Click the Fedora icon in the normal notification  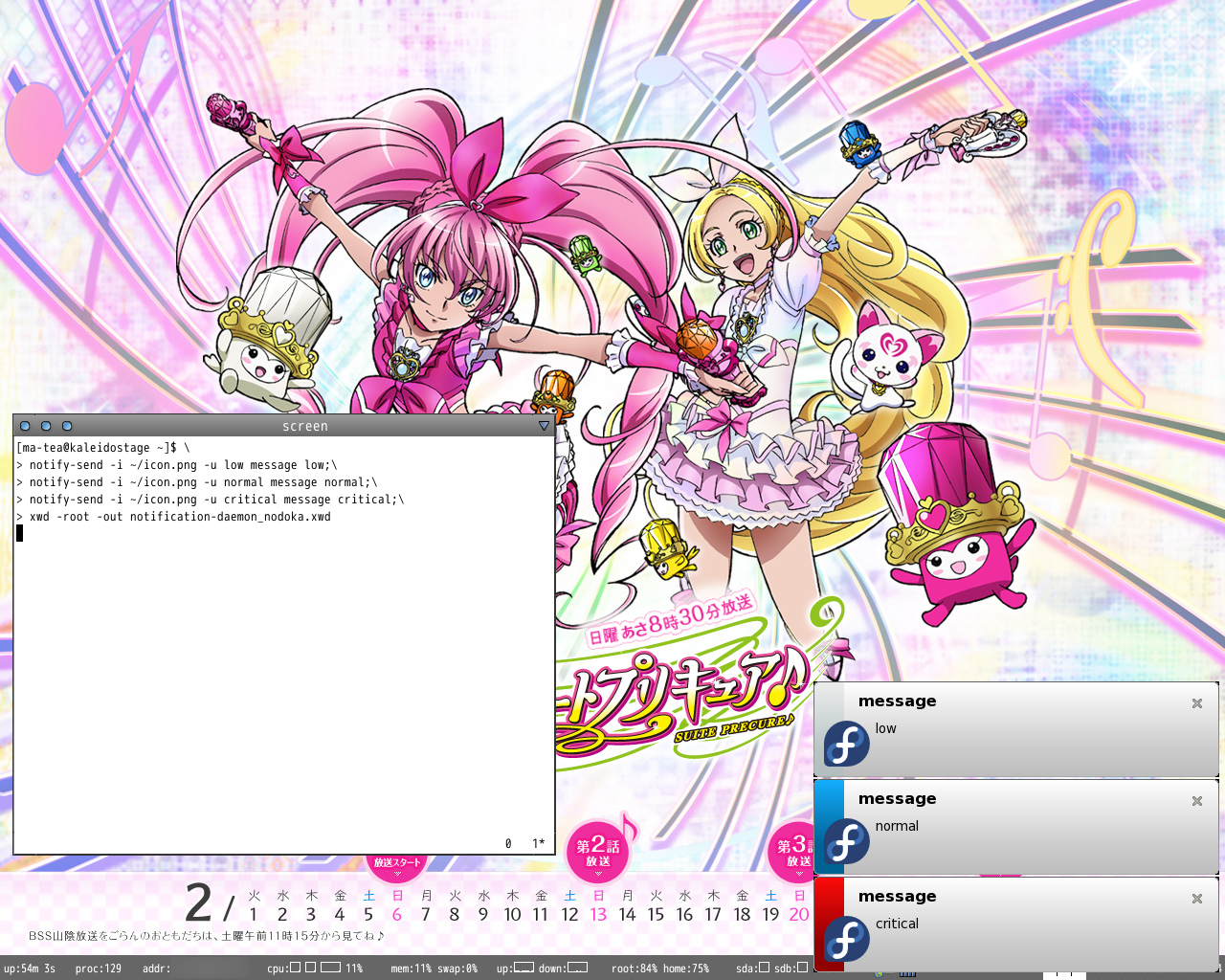(x=847, y=841)
